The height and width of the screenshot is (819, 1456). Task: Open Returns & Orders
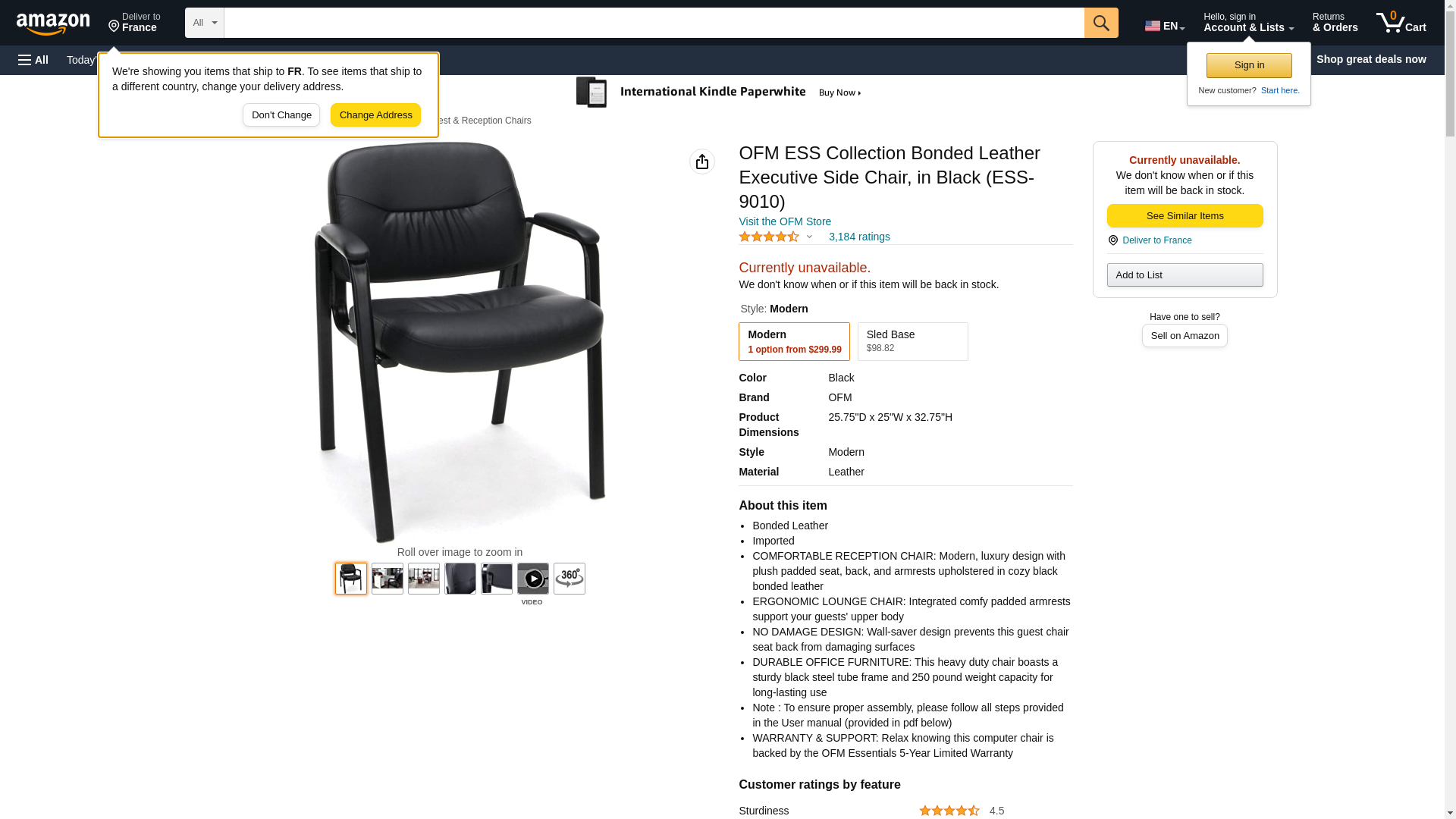pos(1335,23)
